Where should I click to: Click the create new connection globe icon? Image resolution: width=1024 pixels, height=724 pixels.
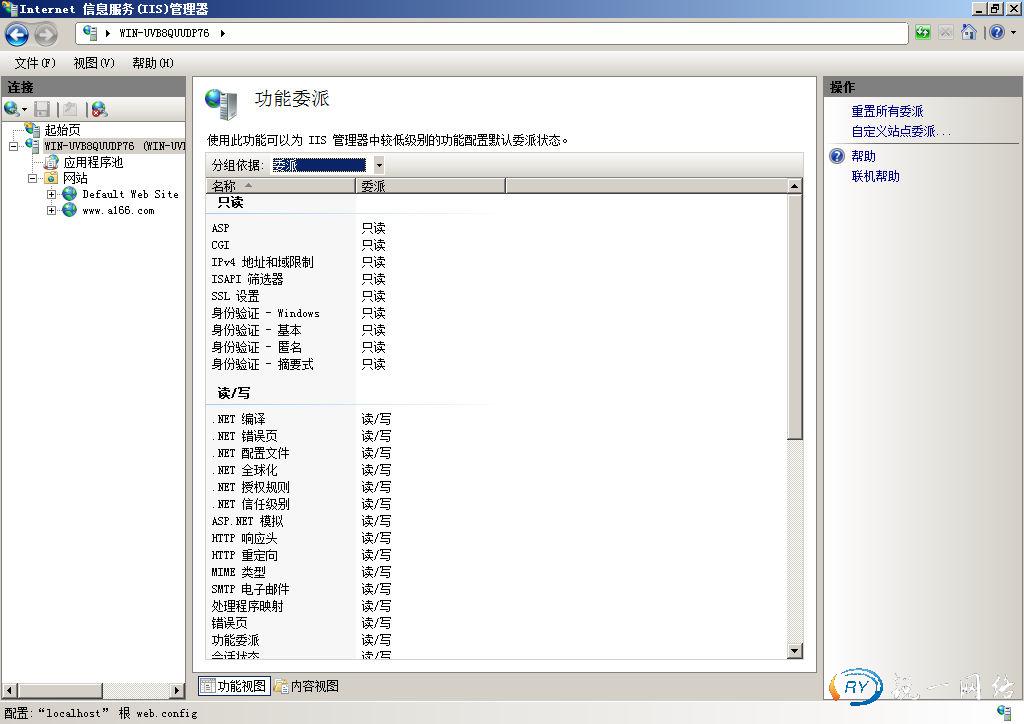pyautogui.click(x=11, y=107)
